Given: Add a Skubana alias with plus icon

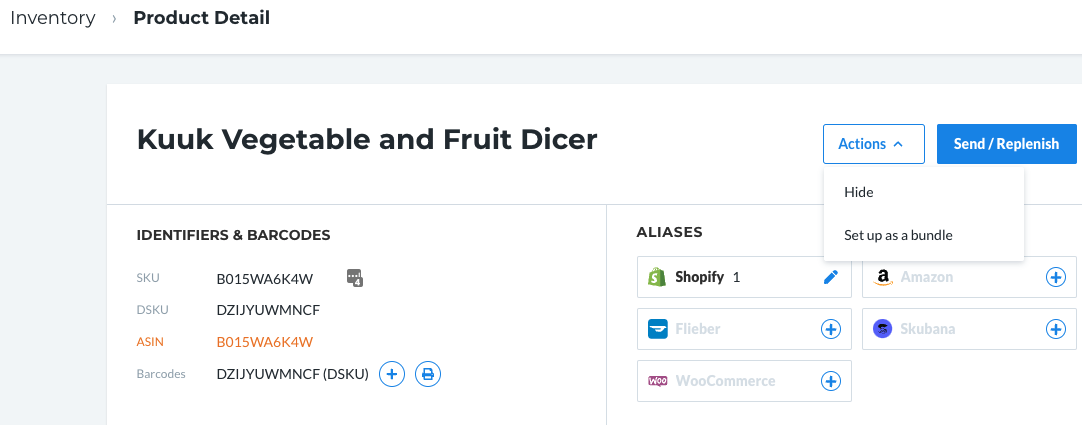Looking at the screenshot, I should click(1056, 329).
